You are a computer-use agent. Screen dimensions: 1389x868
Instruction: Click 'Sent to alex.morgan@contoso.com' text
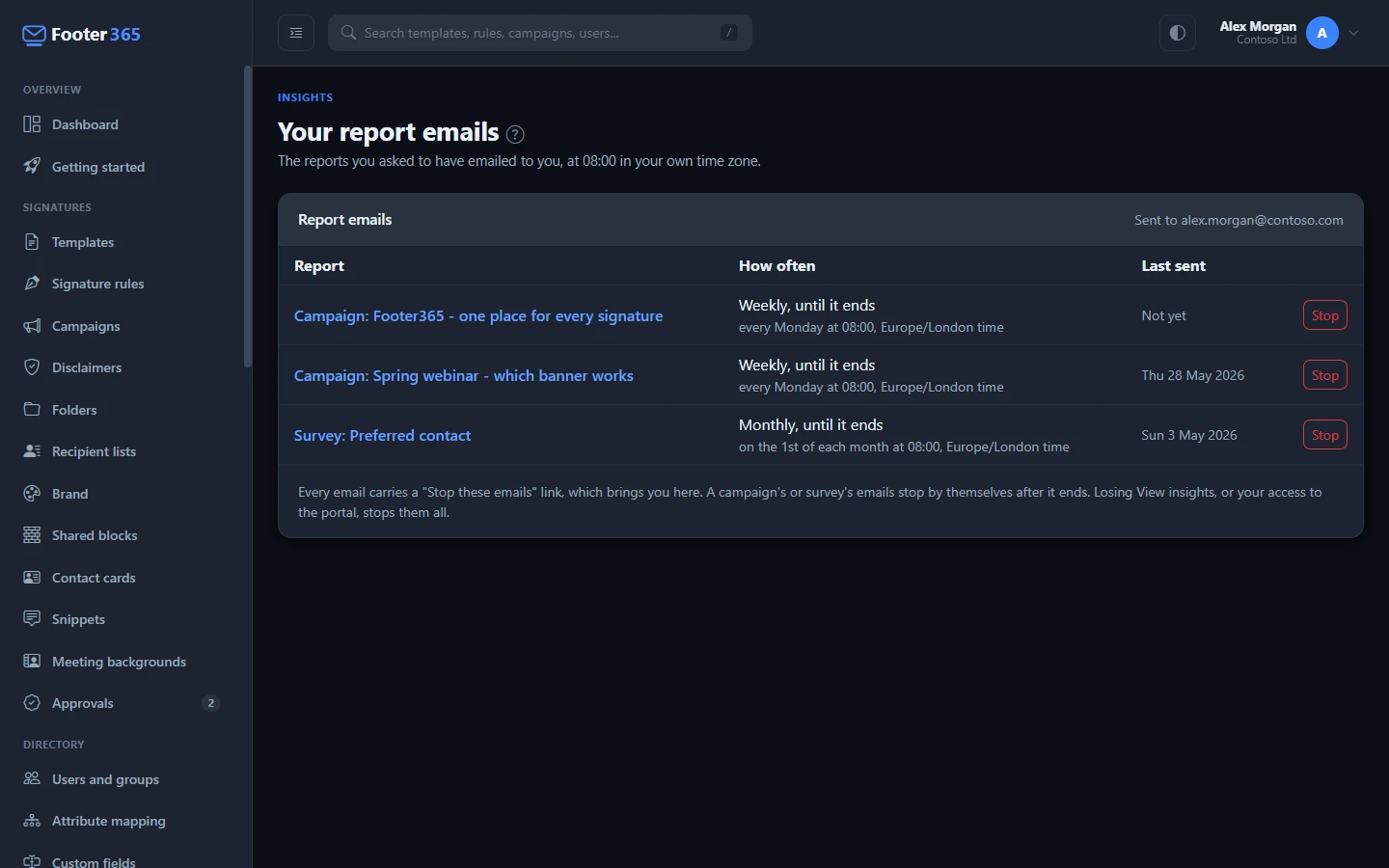click(x=1239, y=220)
